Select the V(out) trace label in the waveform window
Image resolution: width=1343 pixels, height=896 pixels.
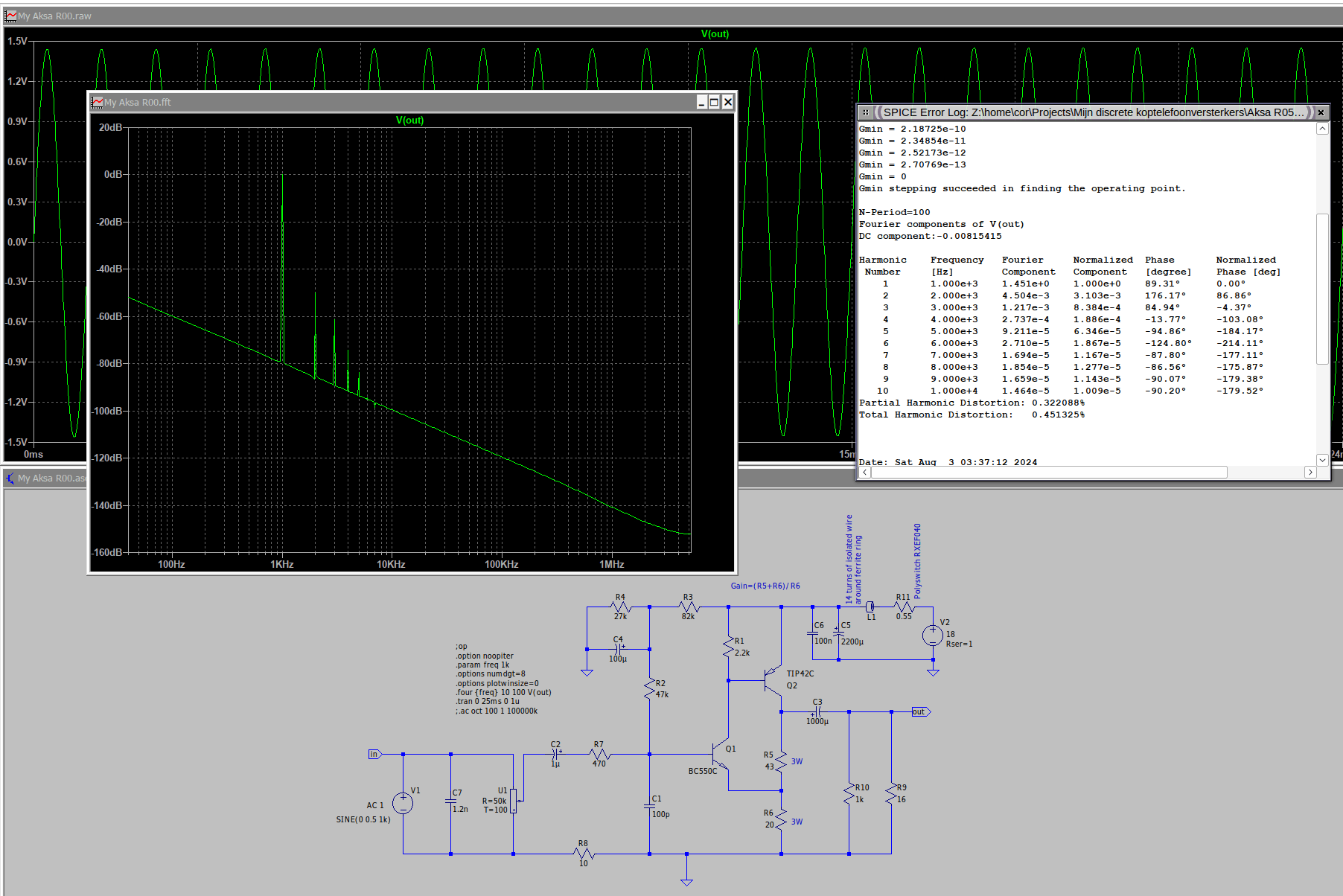pos(715,33)
